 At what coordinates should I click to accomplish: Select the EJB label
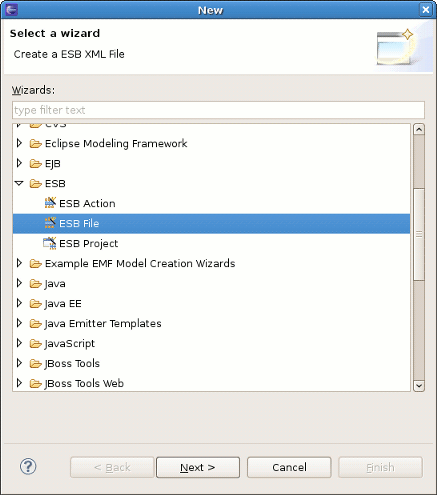pos(53,164)
